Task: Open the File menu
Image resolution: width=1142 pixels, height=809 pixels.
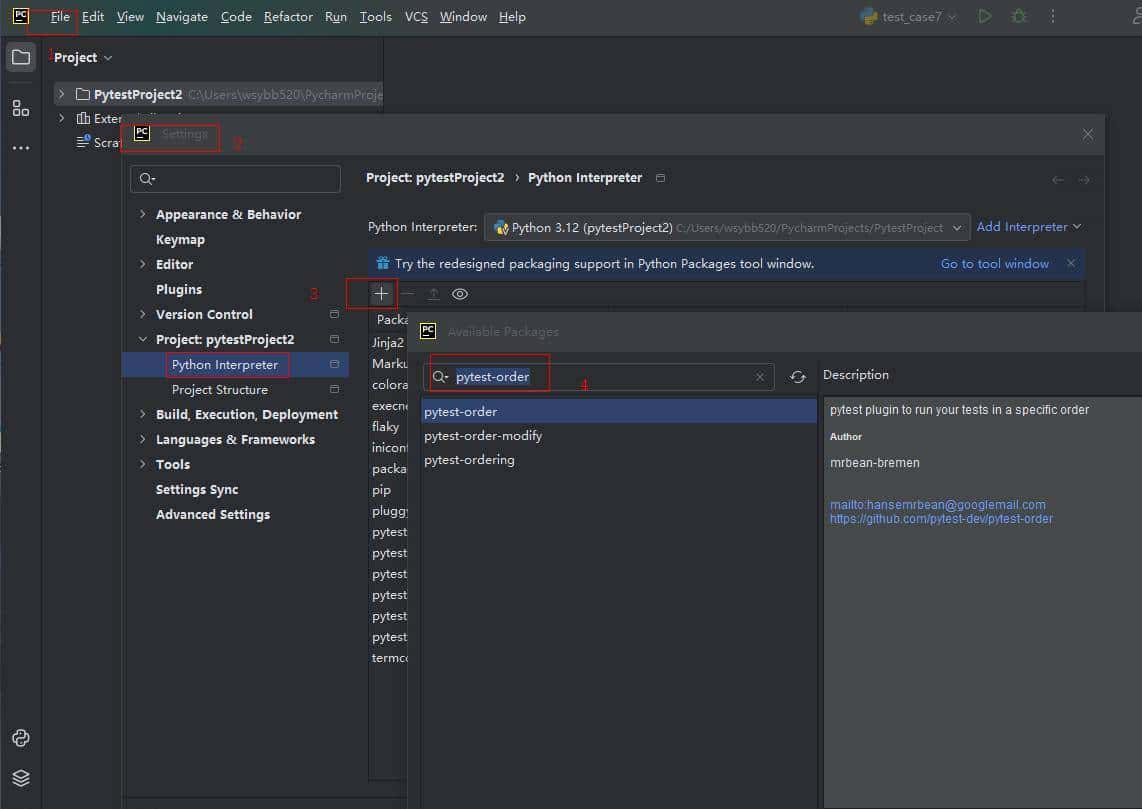Action: (x=60, y=17)
